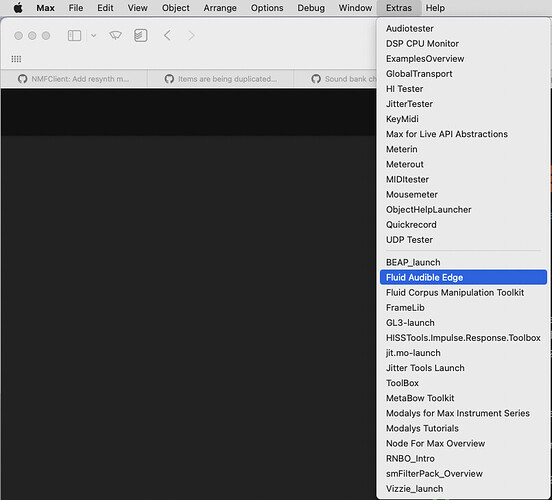The height and width of the screenshot is (500, 552).
Task: Launch Vizzie_launch
Action: click(x=463, y=489)
